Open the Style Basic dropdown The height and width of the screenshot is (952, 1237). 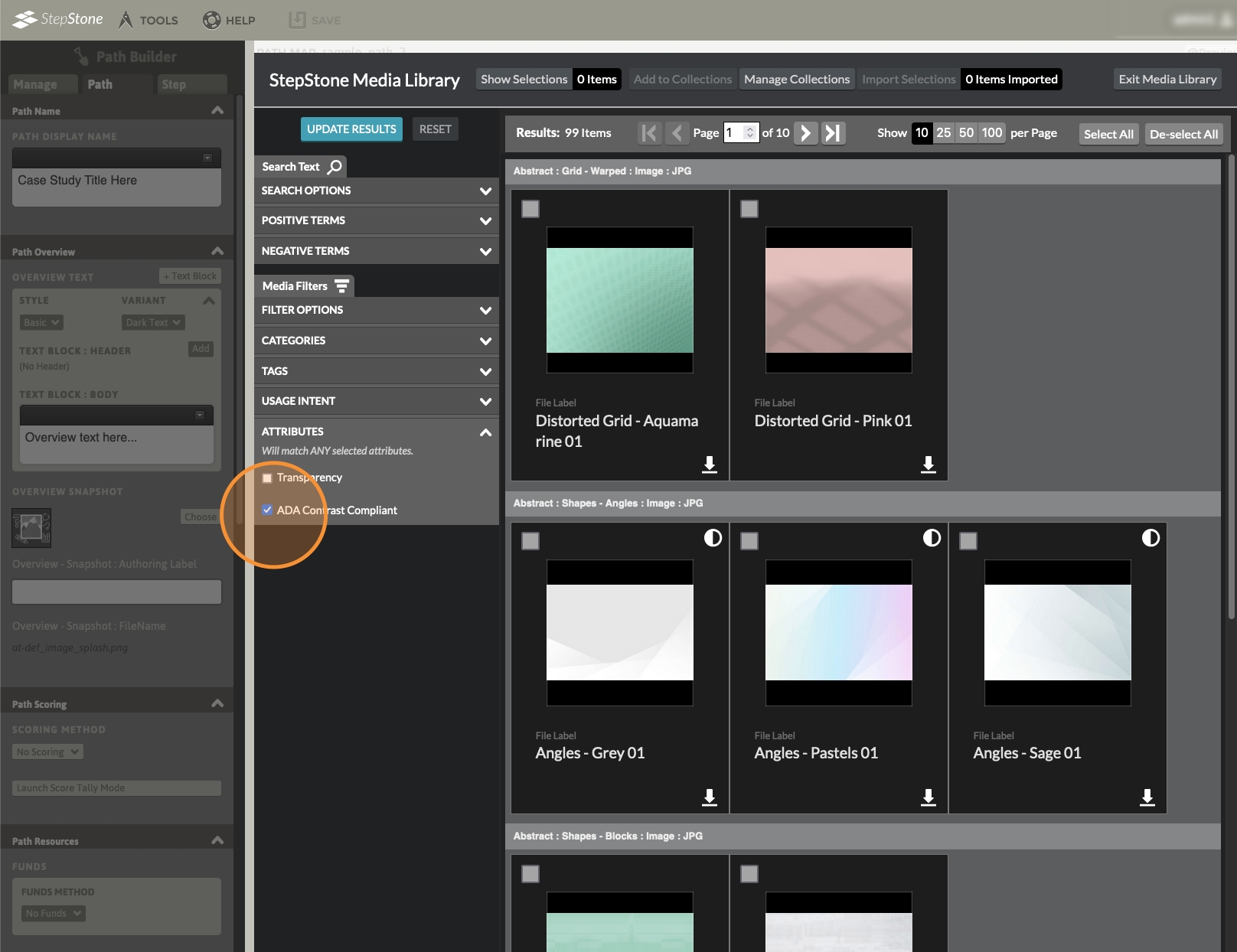(x=41, y=323)
